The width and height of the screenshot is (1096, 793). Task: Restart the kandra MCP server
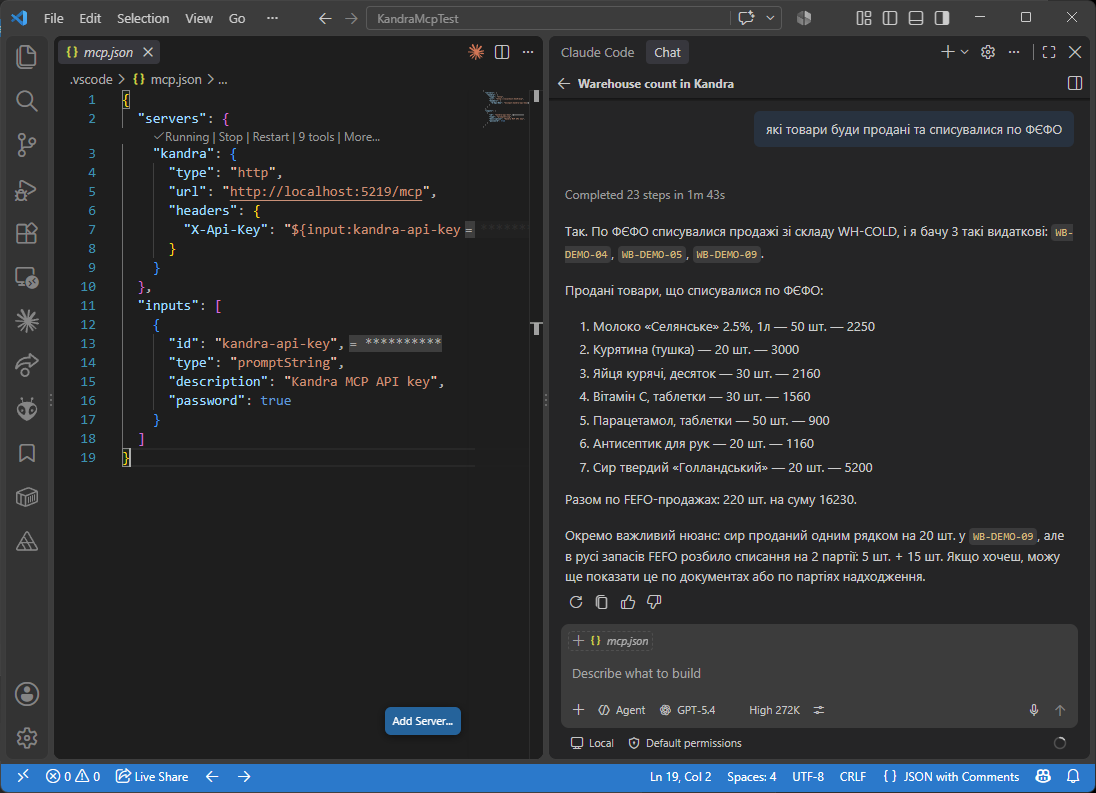[x=271, y=137]
